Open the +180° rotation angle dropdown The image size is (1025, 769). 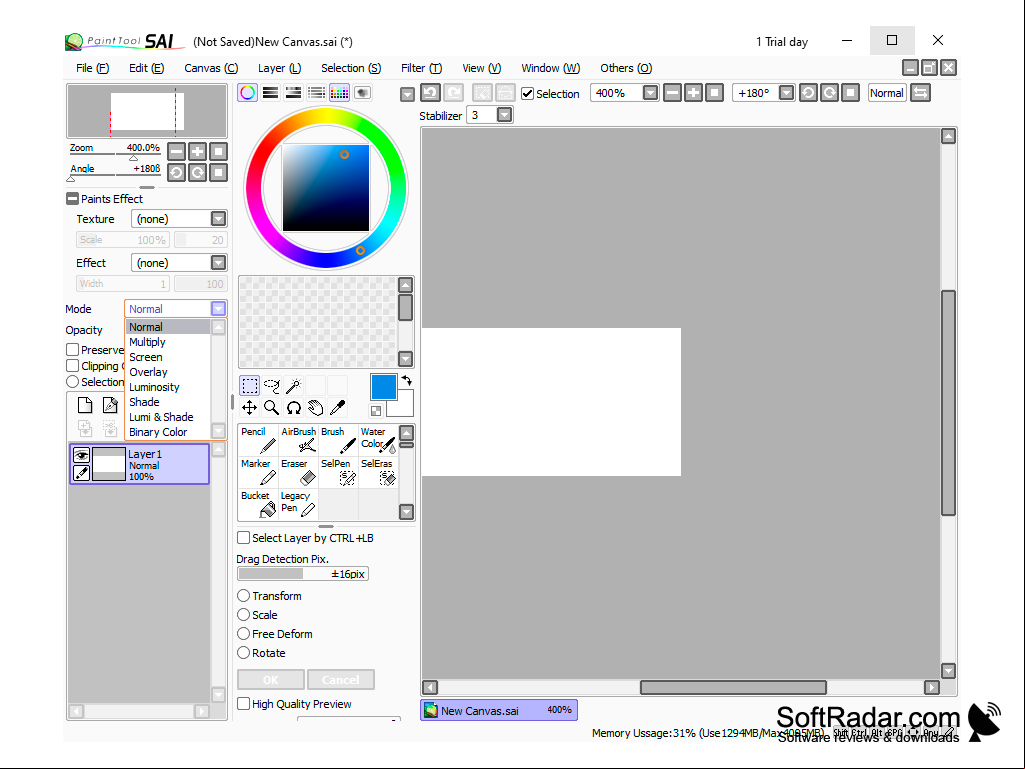[x=786, y=93]
